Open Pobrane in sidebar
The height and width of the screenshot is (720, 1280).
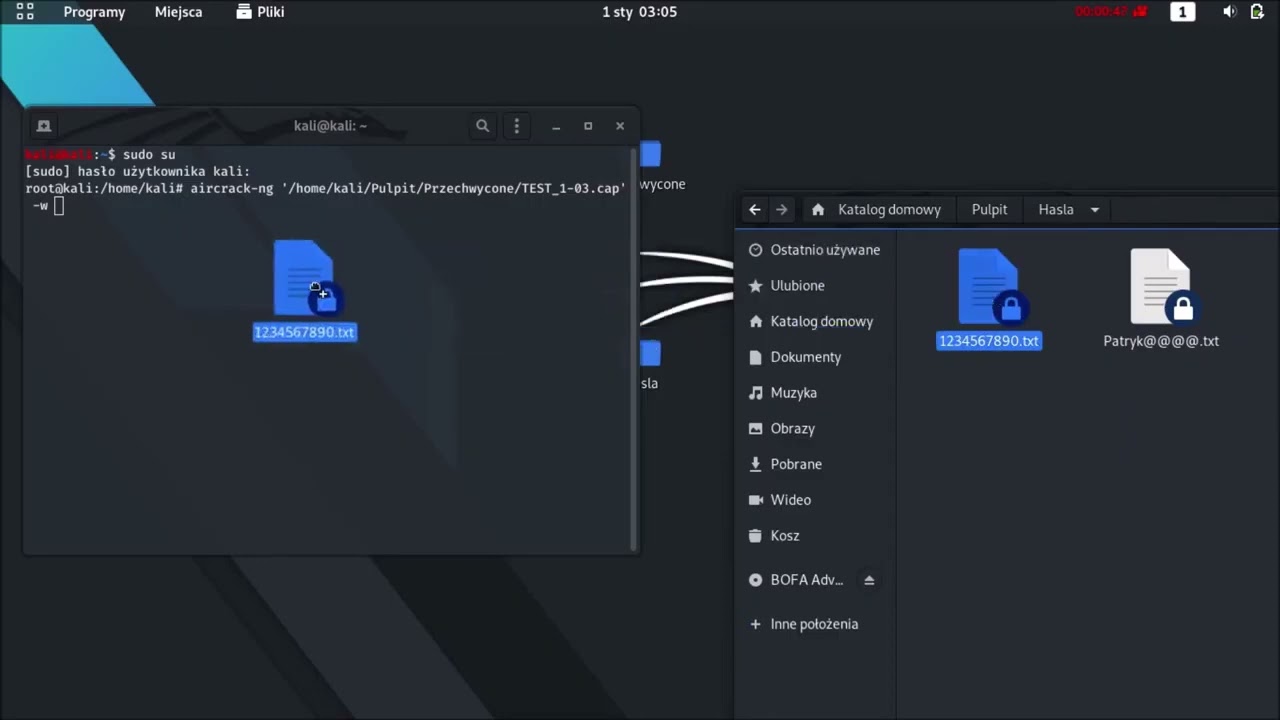pos(815,465)
